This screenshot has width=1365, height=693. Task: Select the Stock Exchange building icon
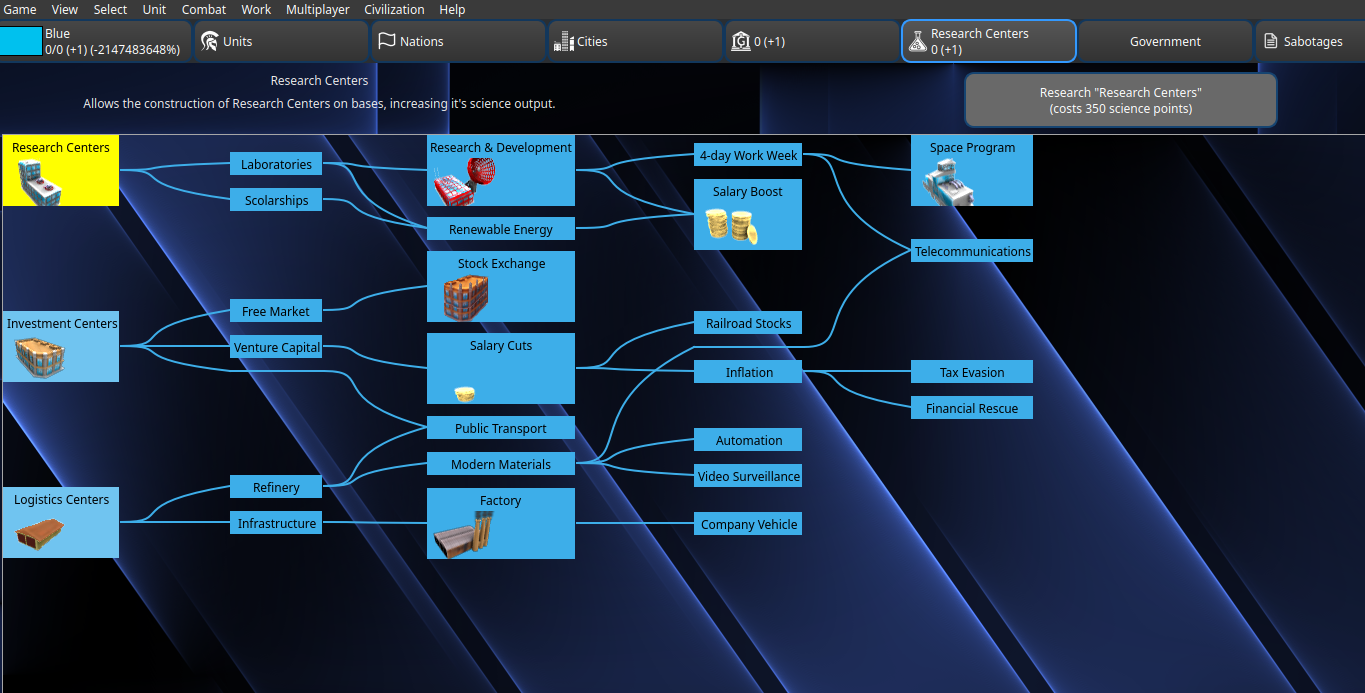click(x=466, y=297)
